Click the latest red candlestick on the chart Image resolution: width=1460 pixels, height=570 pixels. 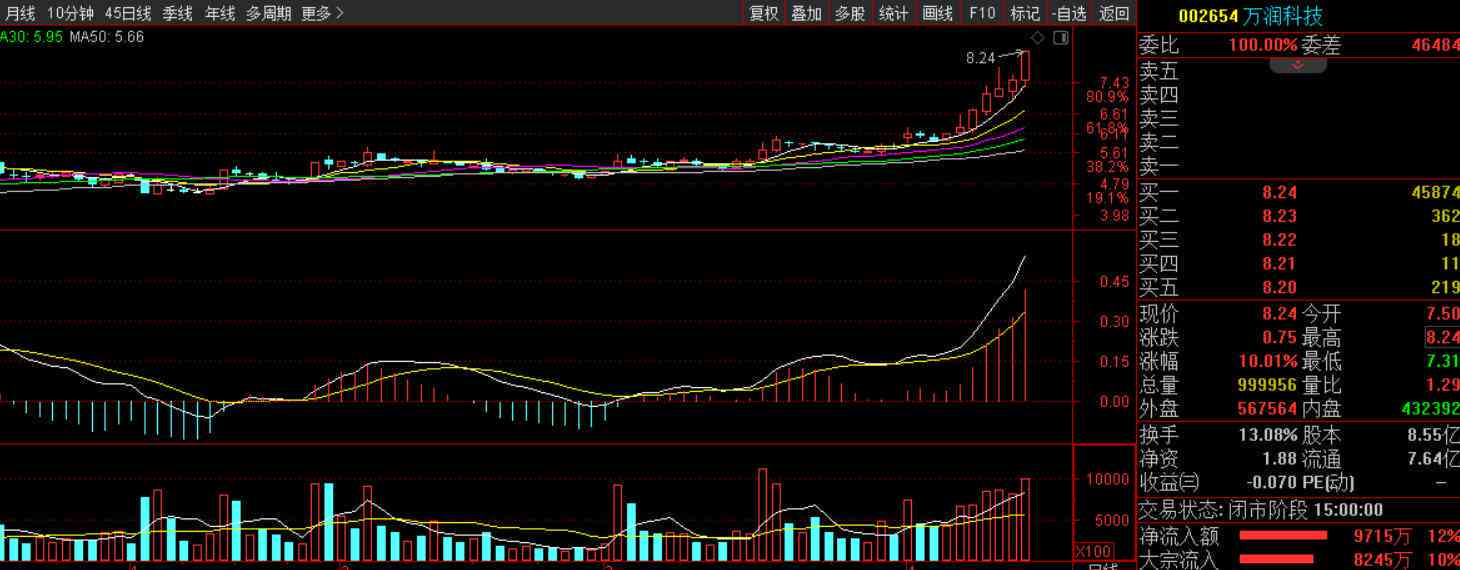pos(1024,66)
